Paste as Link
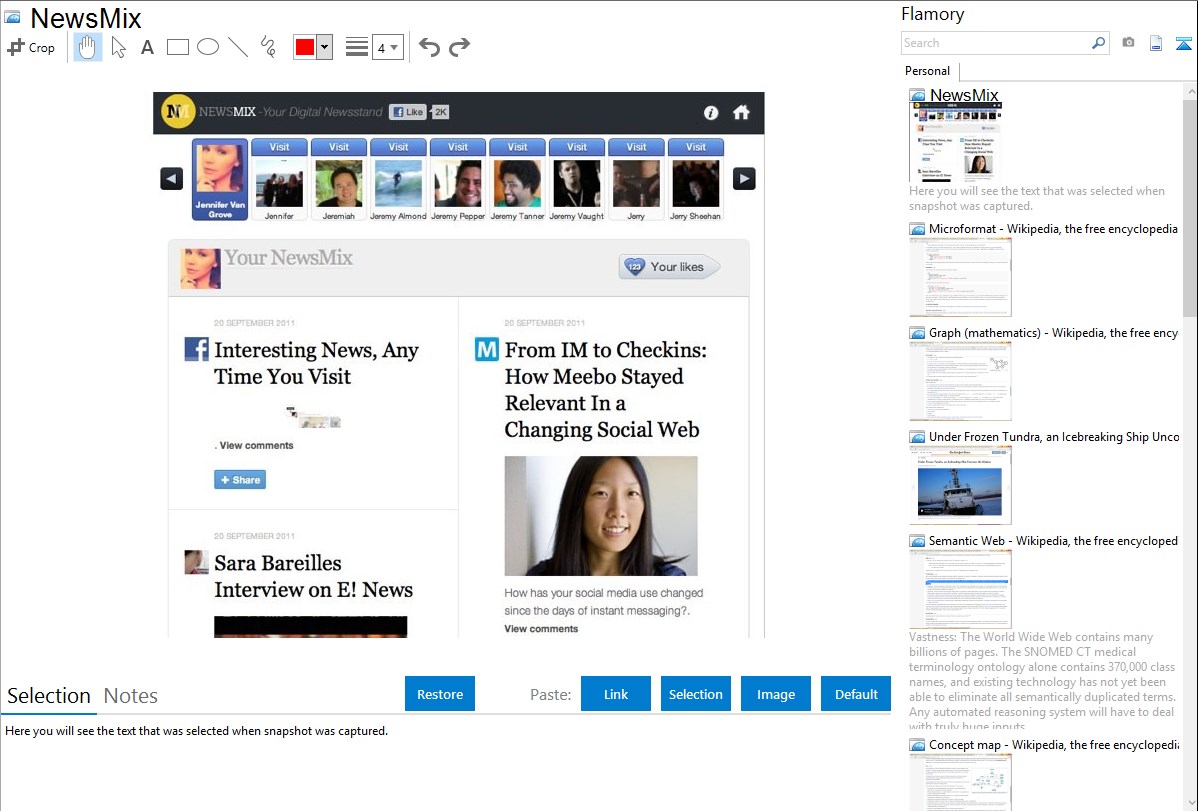This screenshot has width=1198, height=811. pos(616,694)
